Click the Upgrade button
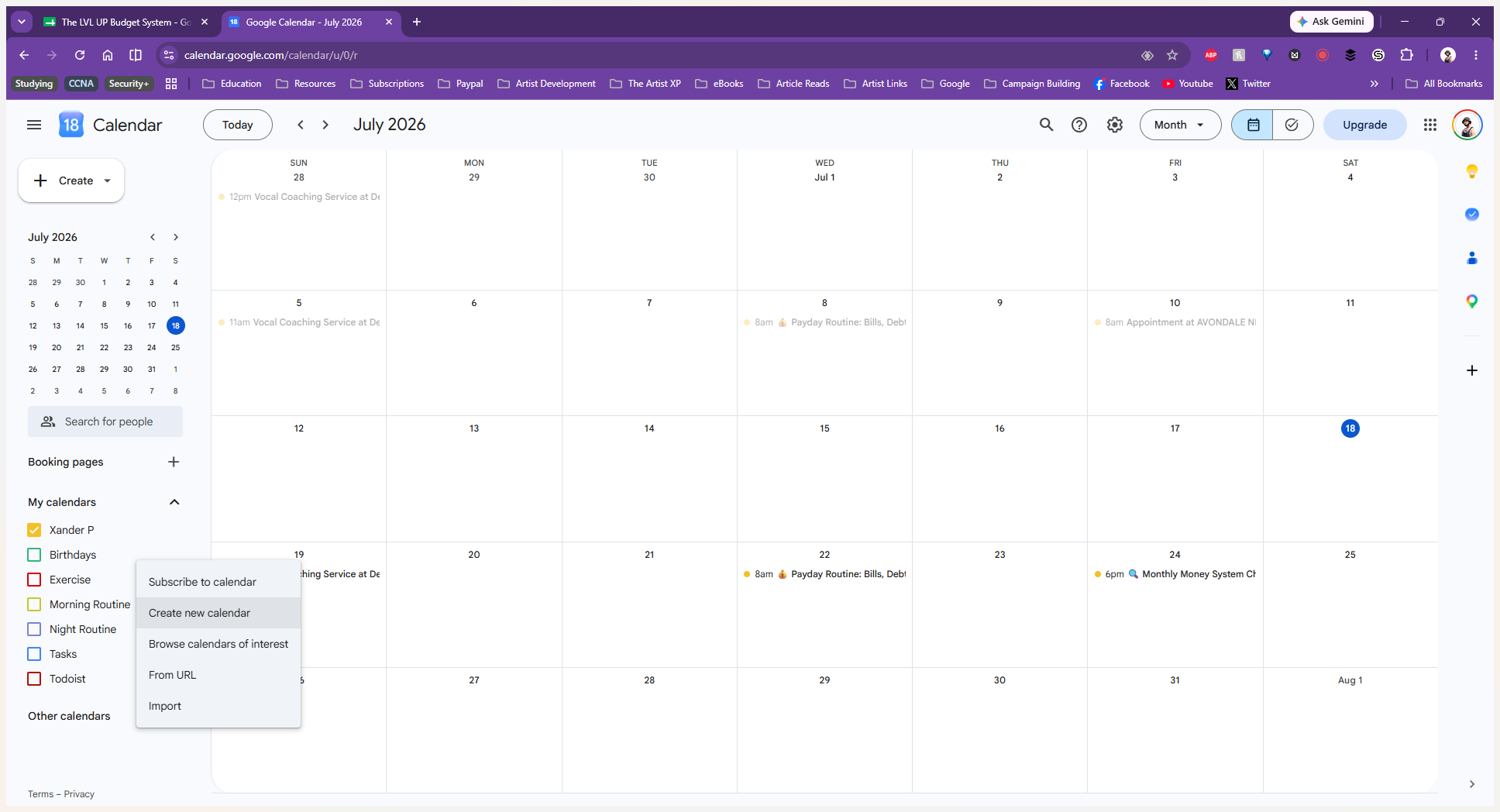Viewport: 1500px width, 812px height. coord(1364,125)
